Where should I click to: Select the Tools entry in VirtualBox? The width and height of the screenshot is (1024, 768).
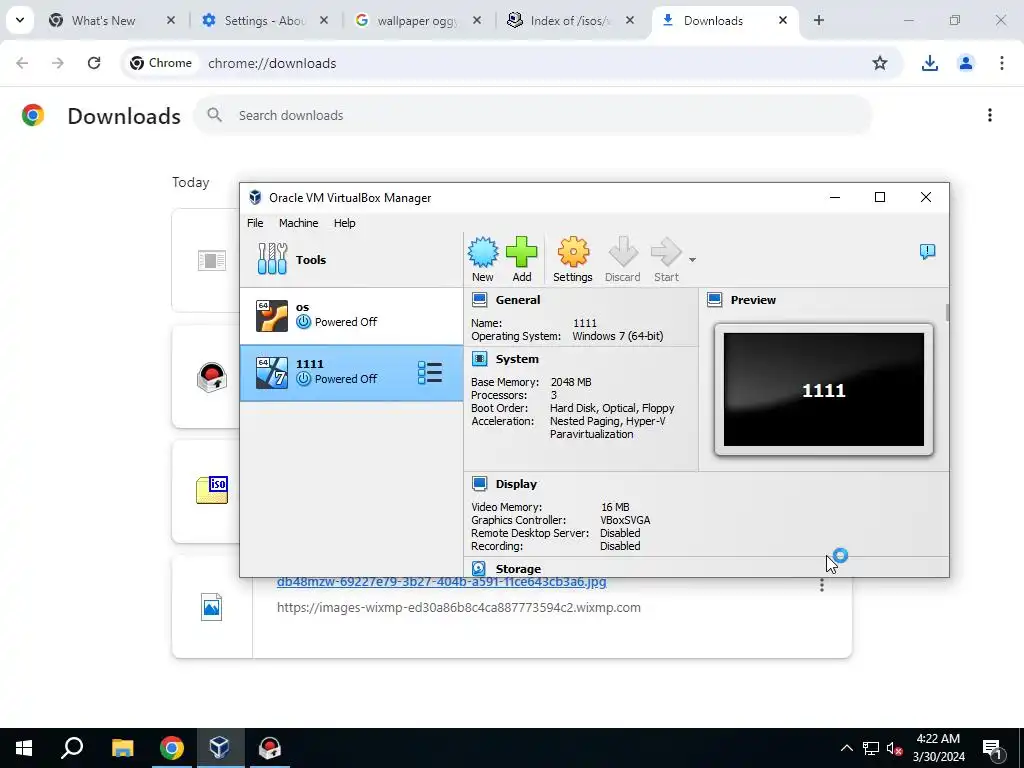[x=351, y=259]
